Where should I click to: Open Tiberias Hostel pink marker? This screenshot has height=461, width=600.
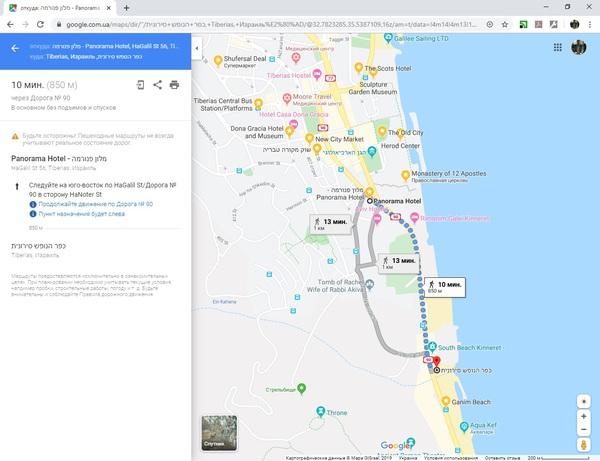point(317,74)
